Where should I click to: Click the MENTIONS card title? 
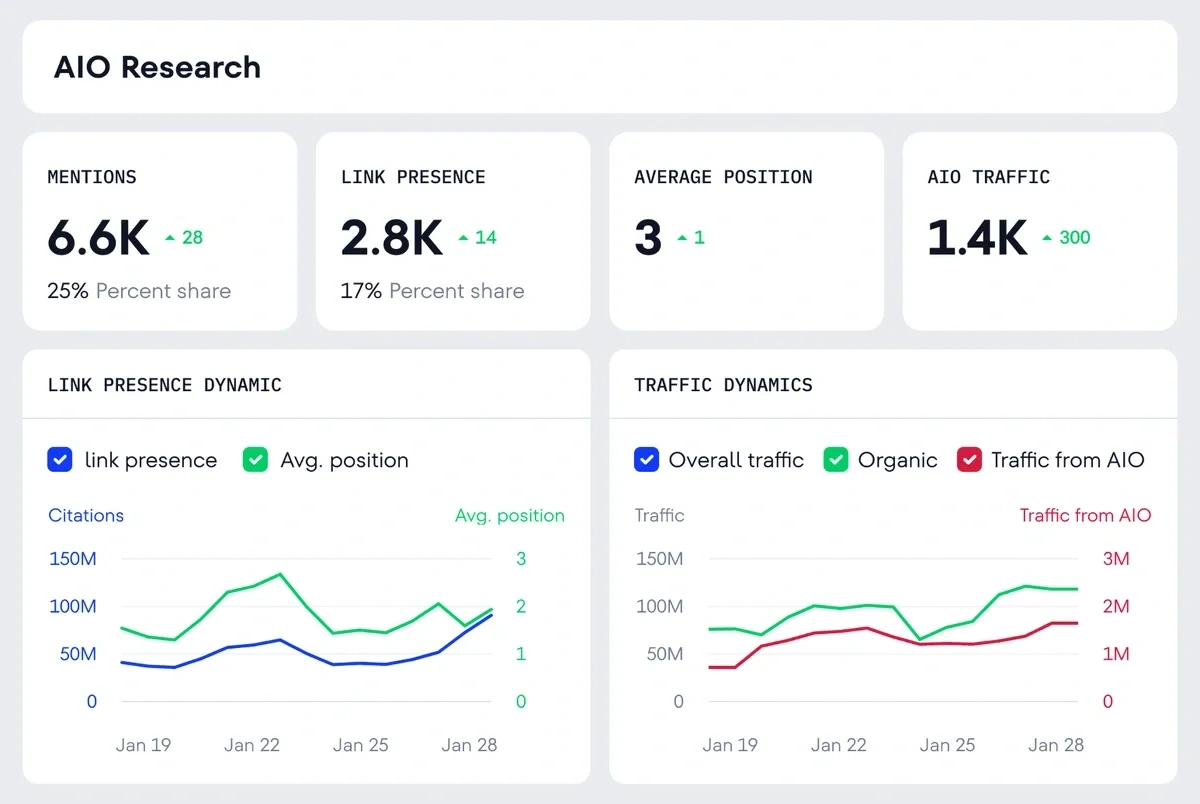92,177
